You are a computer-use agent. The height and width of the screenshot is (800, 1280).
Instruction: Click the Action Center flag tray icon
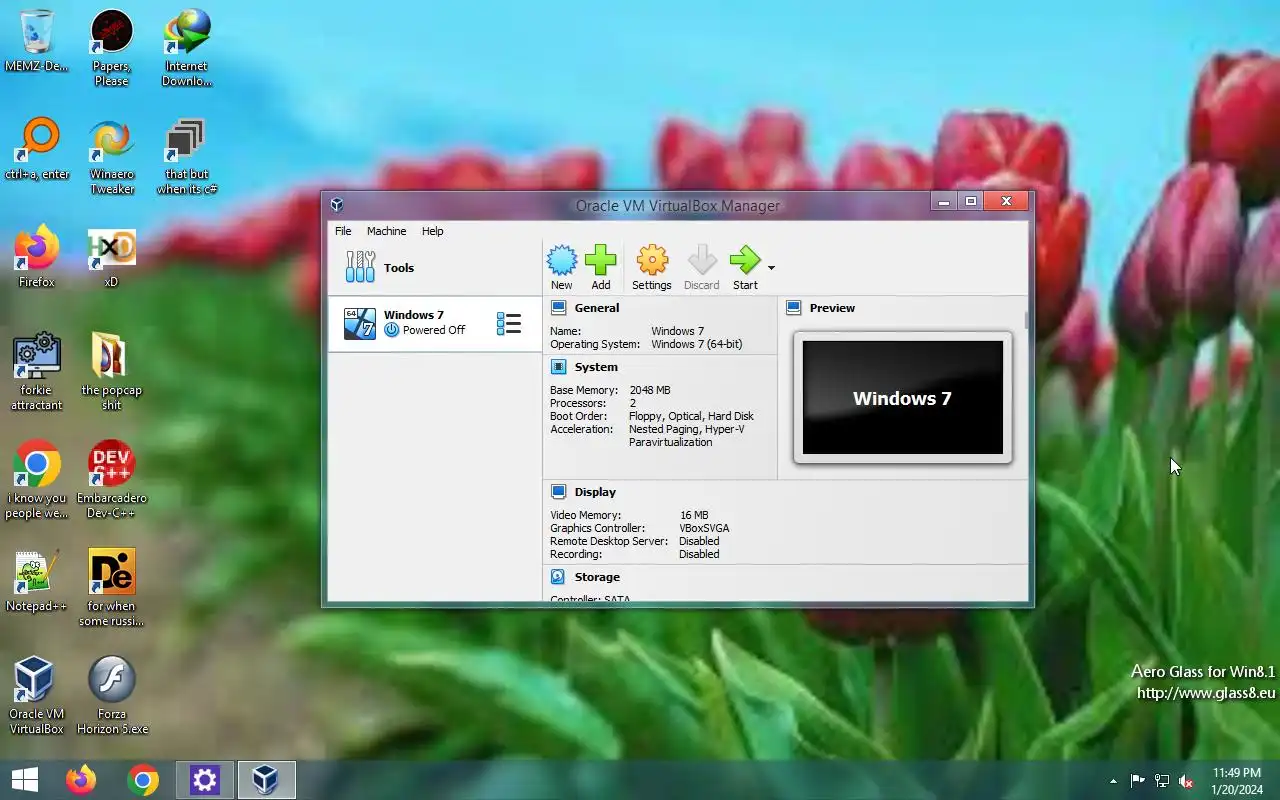click(1138, 781)
